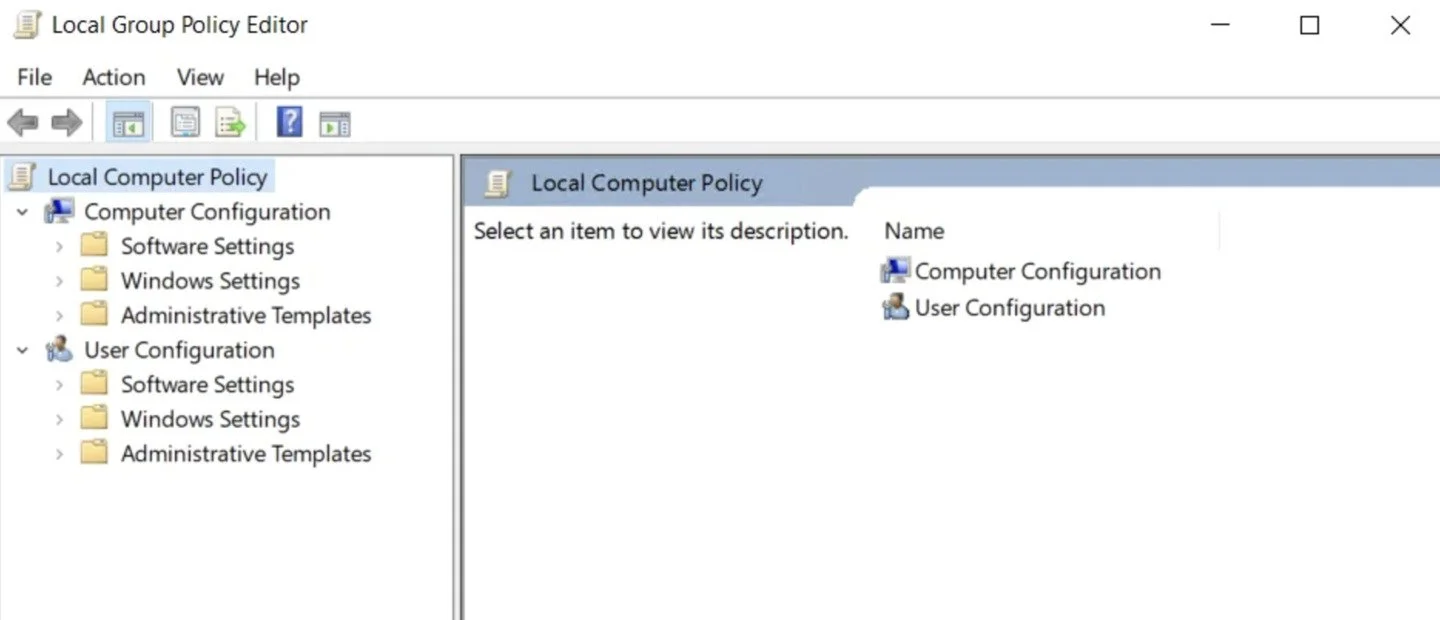The height and width of the screenshot is (620, 1440).
Task: Open the blue Help question-mark icon
Action: point(289,122)
